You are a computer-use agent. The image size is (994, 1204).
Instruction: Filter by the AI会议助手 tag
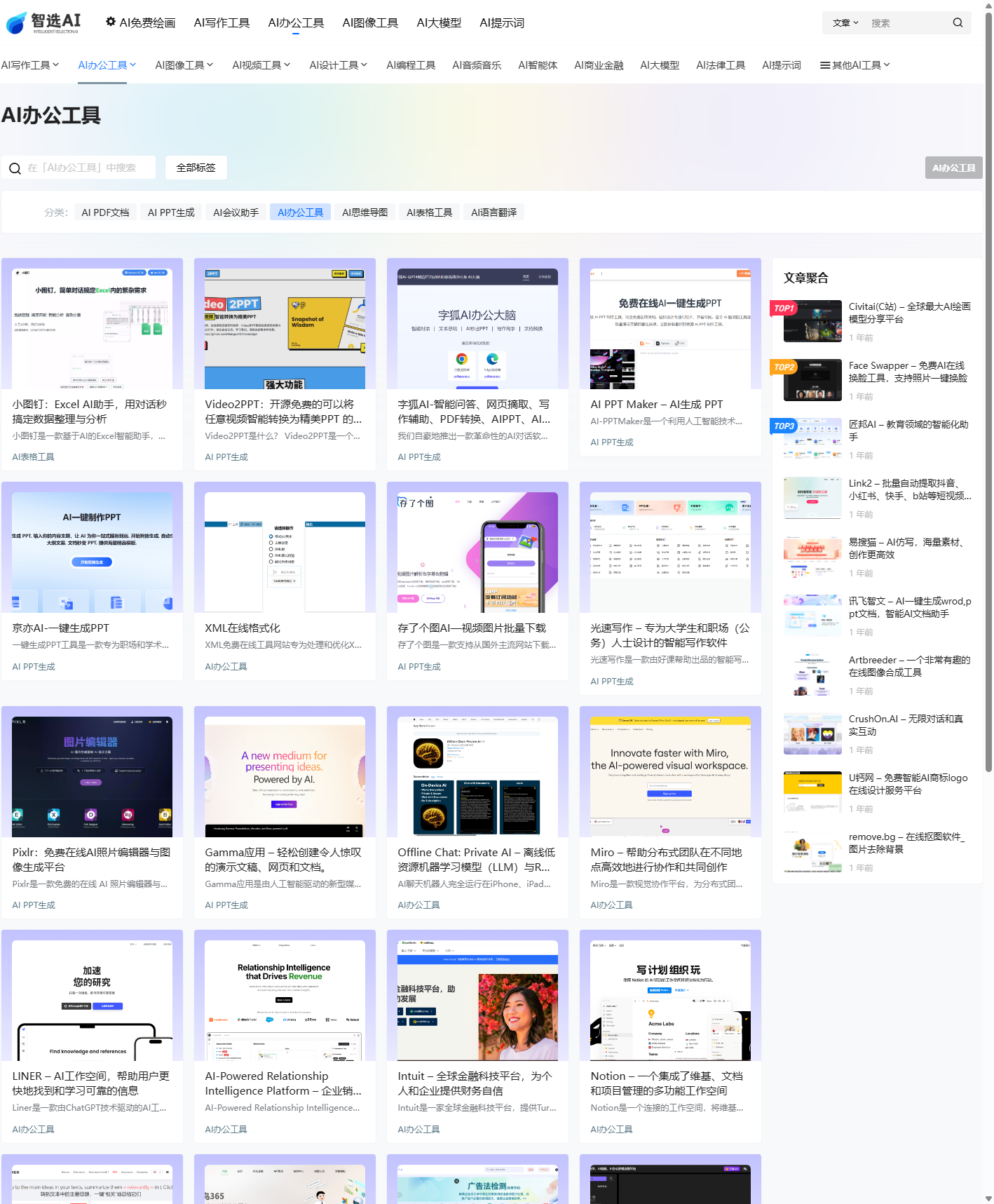(x=236, y=212)
